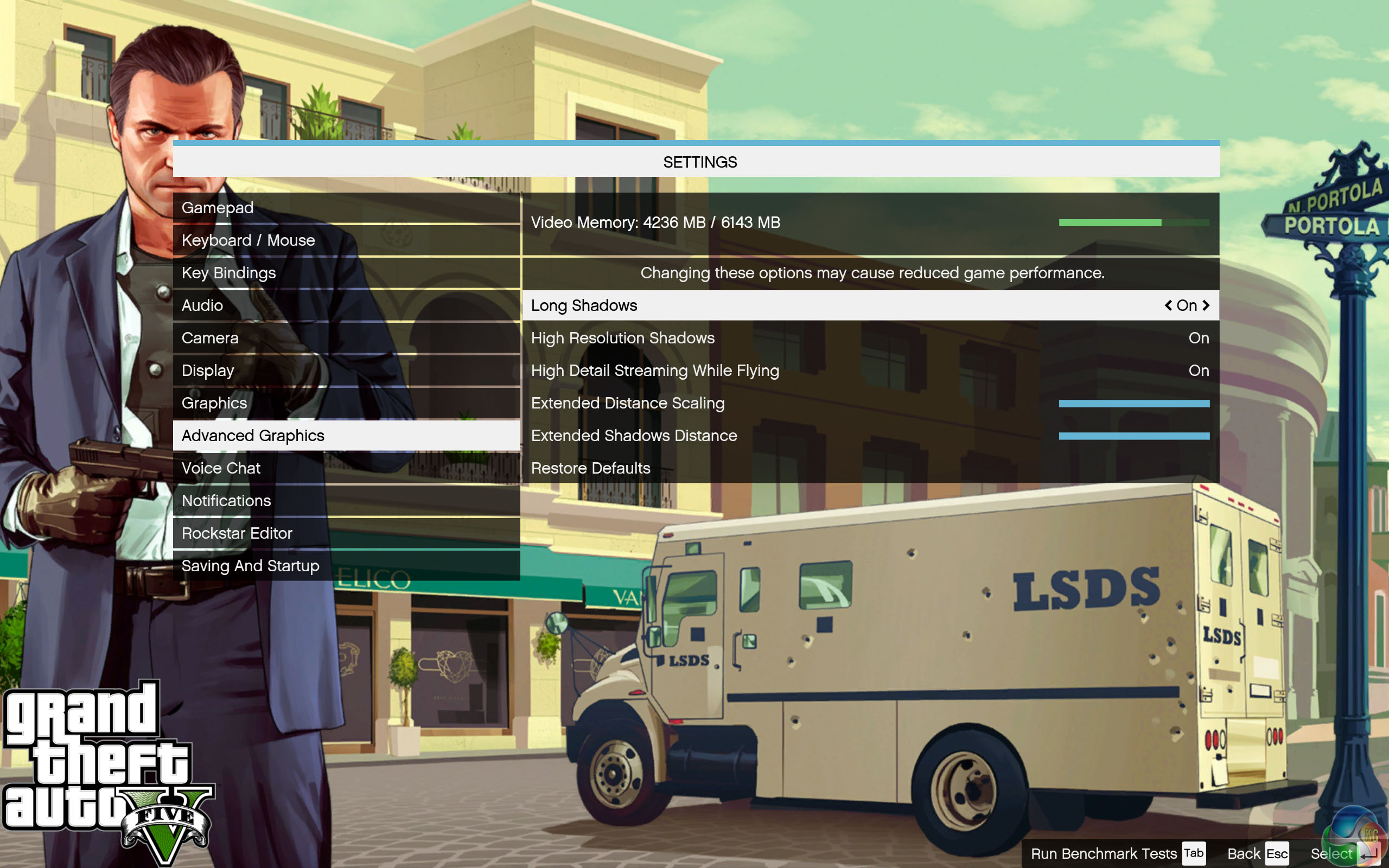Screen dimensions: 1389x868
Task: Click the Enter key icon beside Select
Action: [1369, 854]
